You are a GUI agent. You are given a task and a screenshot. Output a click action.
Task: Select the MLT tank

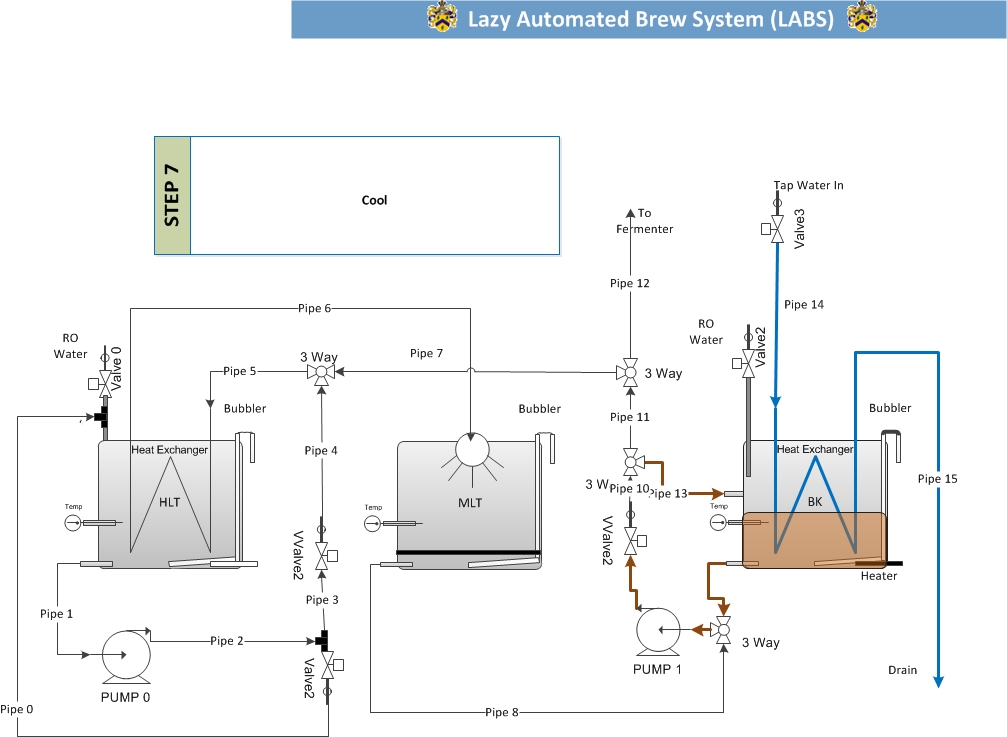click(x=469, y=505)
